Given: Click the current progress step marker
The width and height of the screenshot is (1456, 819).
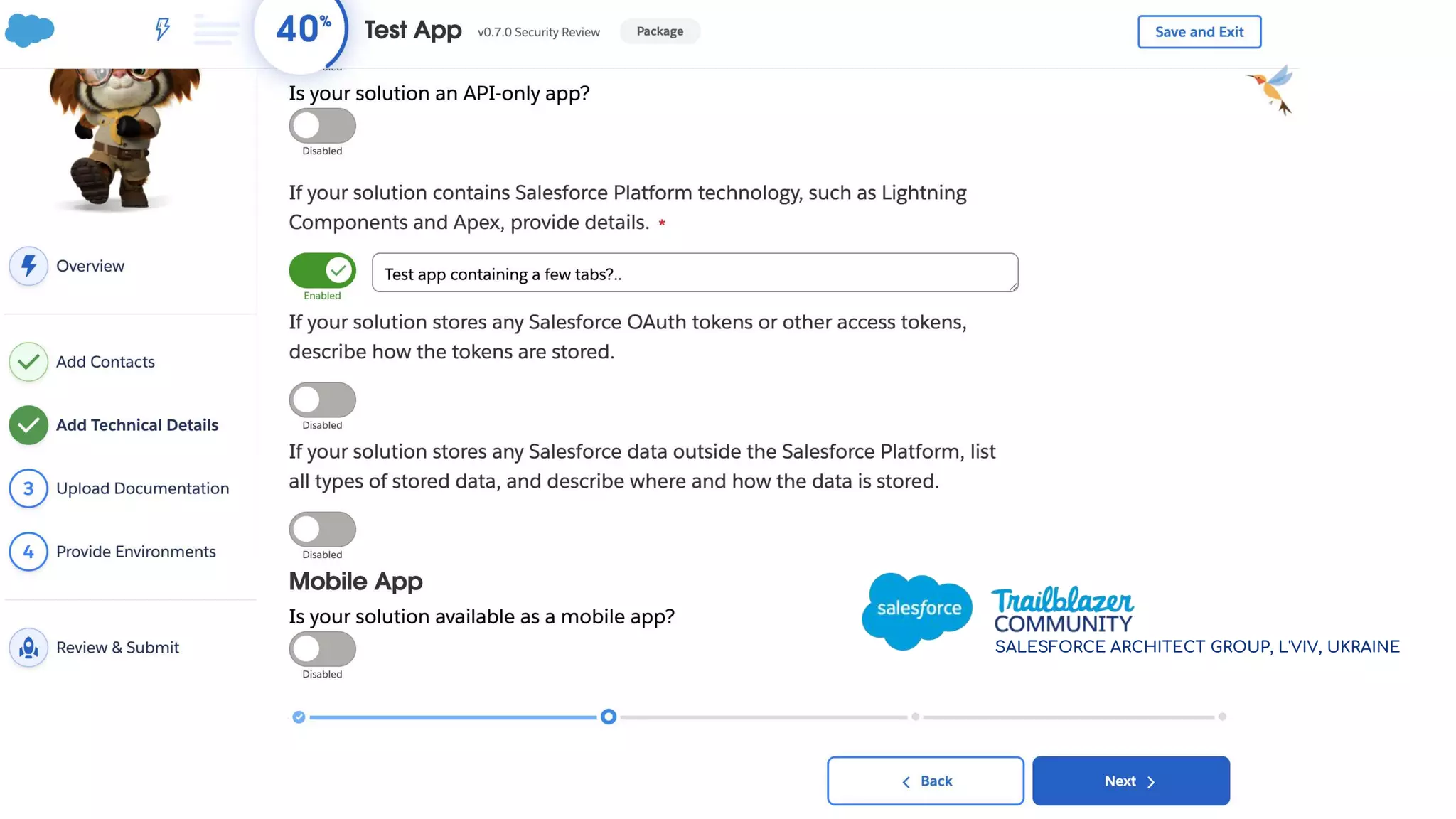Looking at the screenshot, I should [x=609, y=717].
